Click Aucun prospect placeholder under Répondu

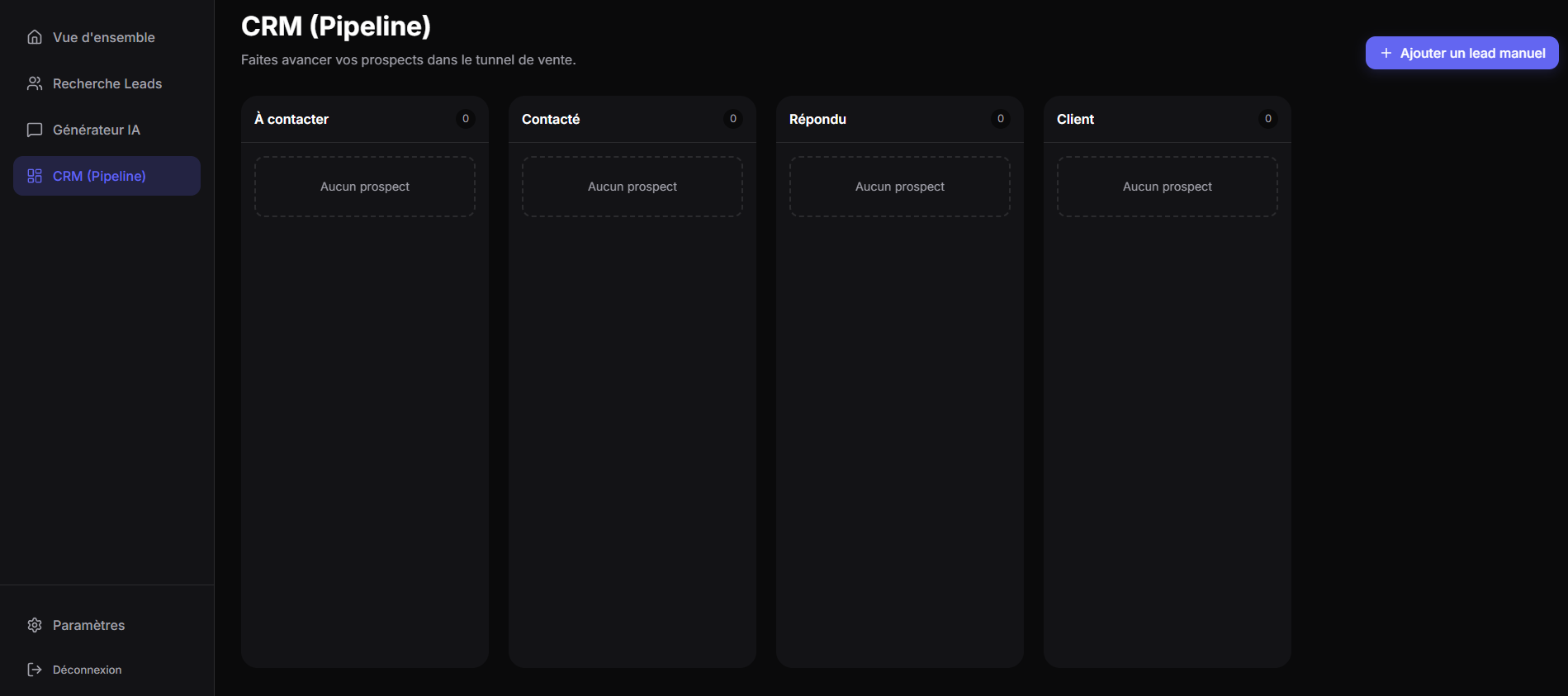pos(900,187)
